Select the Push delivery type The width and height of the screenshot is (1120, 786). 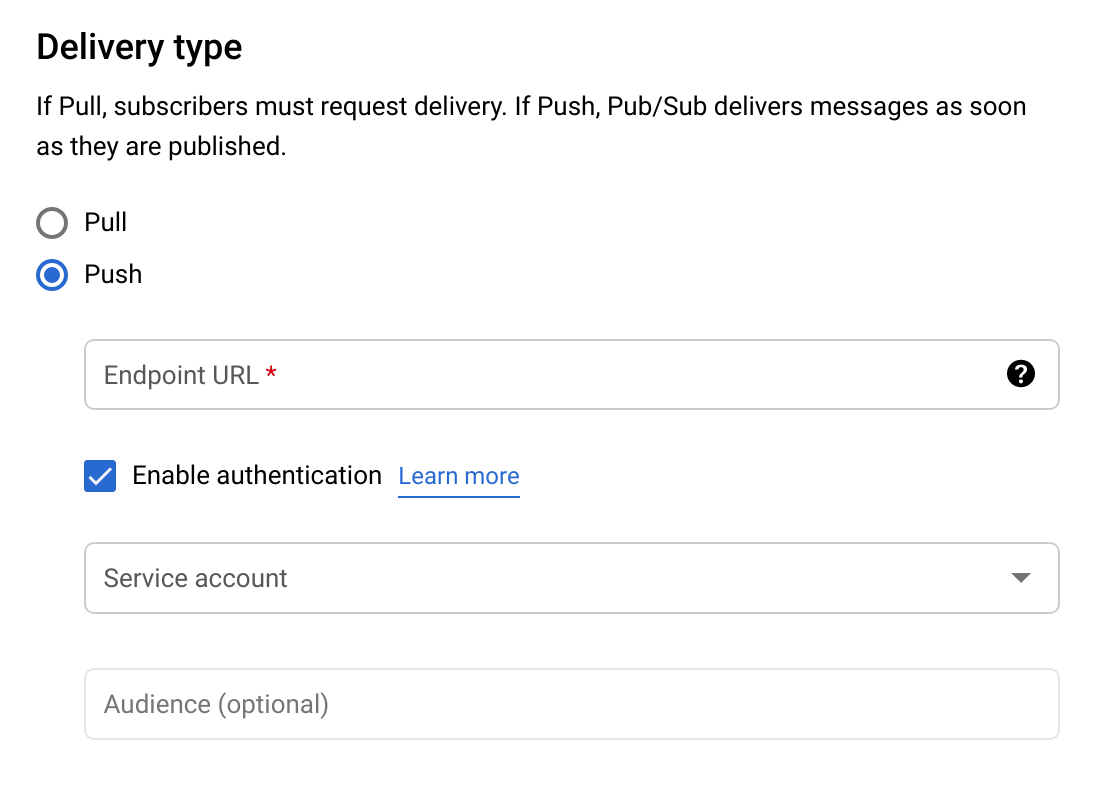tap(51, 275)
